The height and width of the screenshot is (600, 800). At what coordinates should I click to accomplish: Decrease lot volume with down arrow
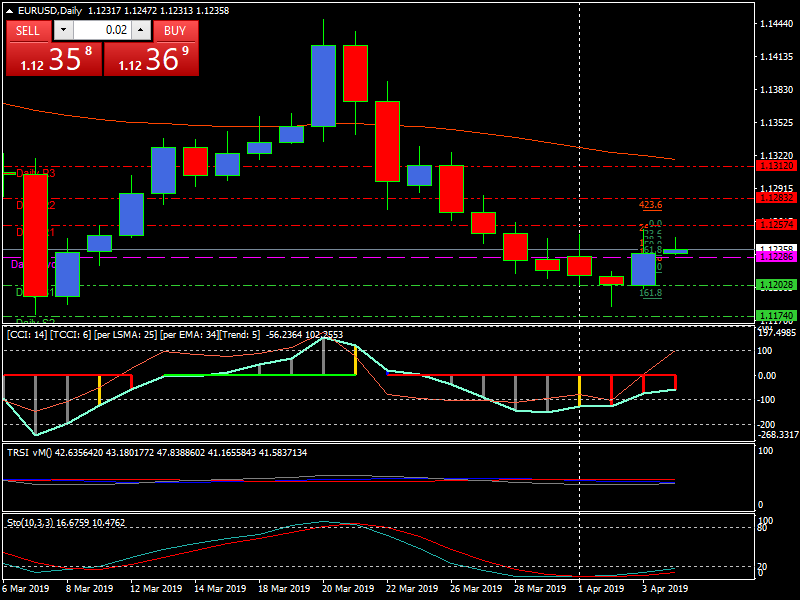[x=63, y=31]
